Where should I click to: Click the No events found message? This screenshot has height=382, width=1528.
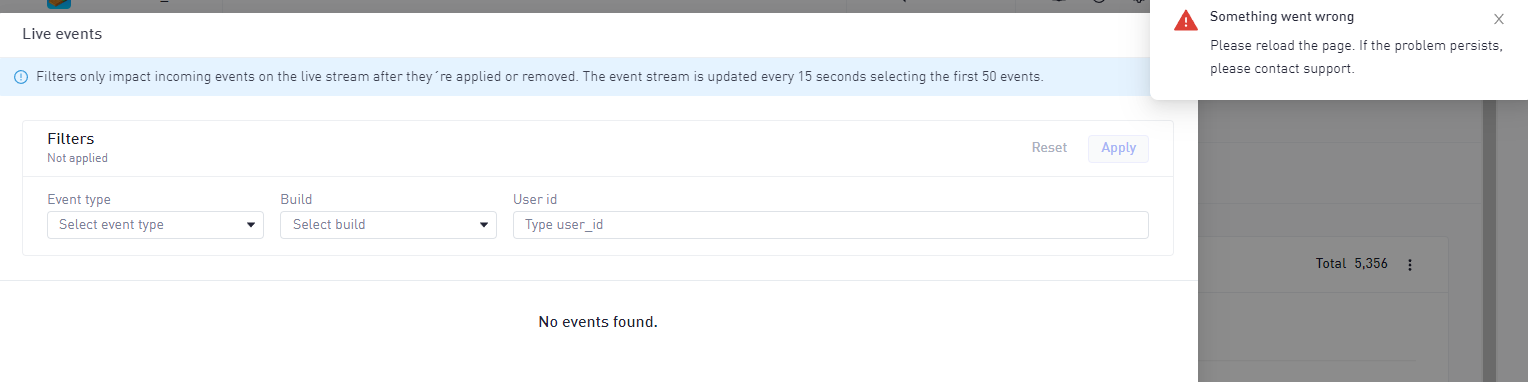pos(598,322)
